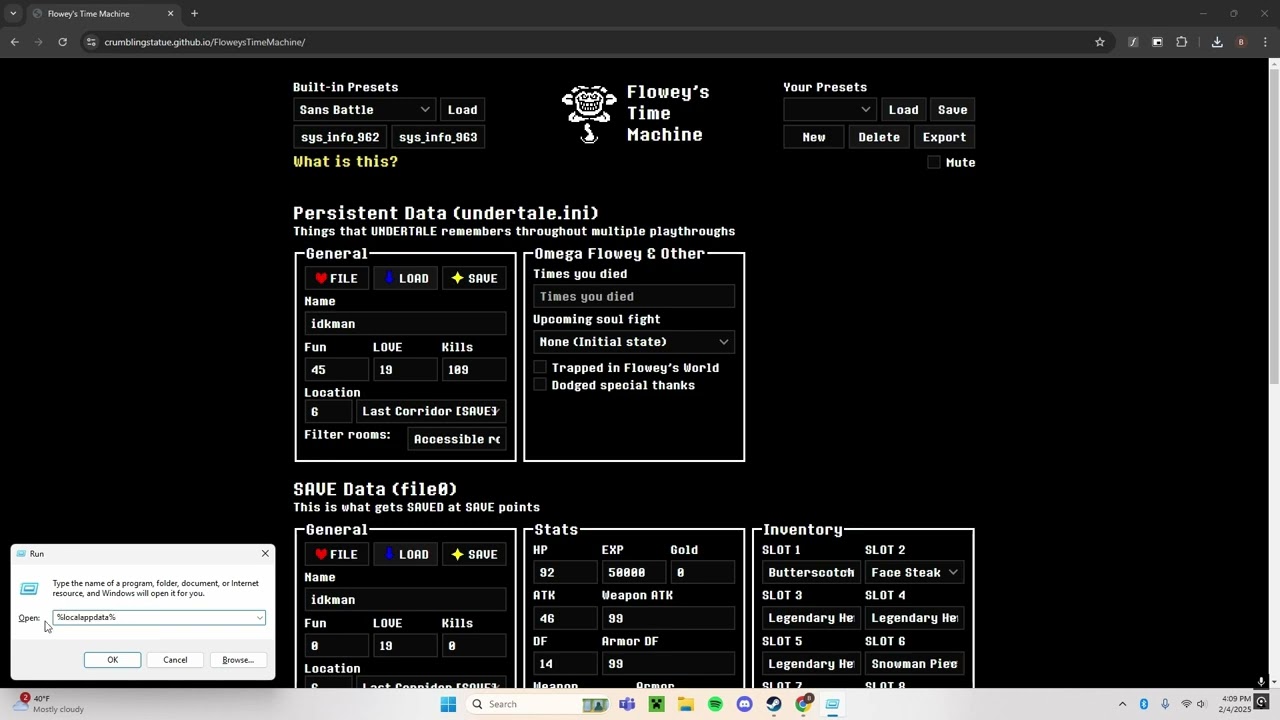Open the tab search dropdown arrow
1280x720 pixels.
coord(13,14)
